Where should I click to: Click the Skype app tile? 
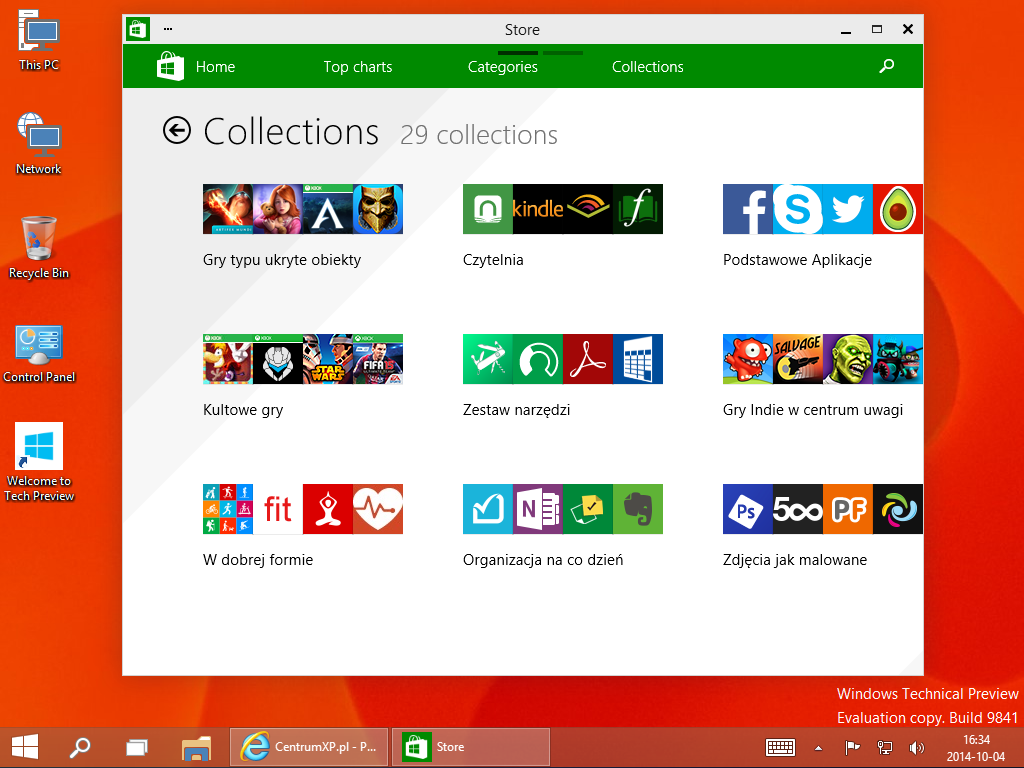pos(797,209)
